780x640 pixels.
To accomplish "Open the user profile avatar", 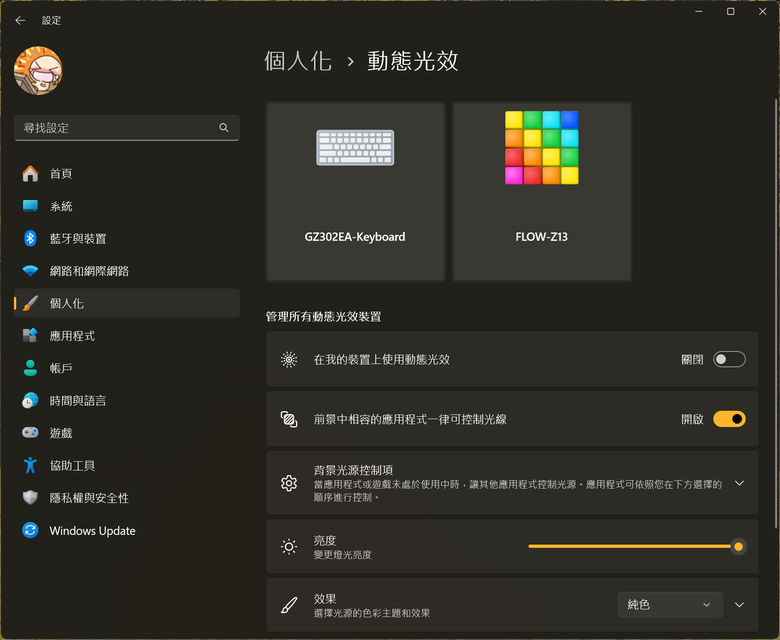I will click(38, 71).
